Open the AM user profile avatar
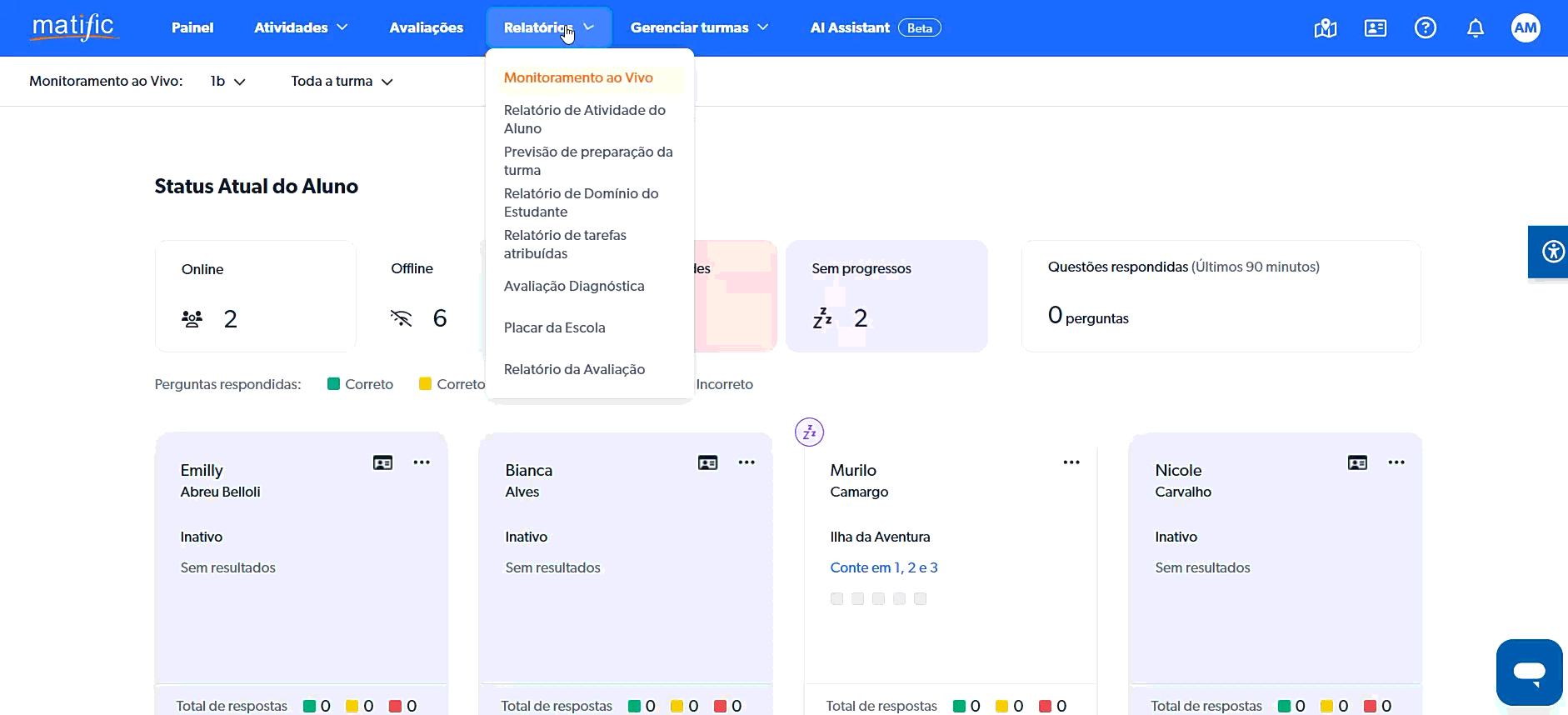1568x715 pixels. (x=1525, y=28)
